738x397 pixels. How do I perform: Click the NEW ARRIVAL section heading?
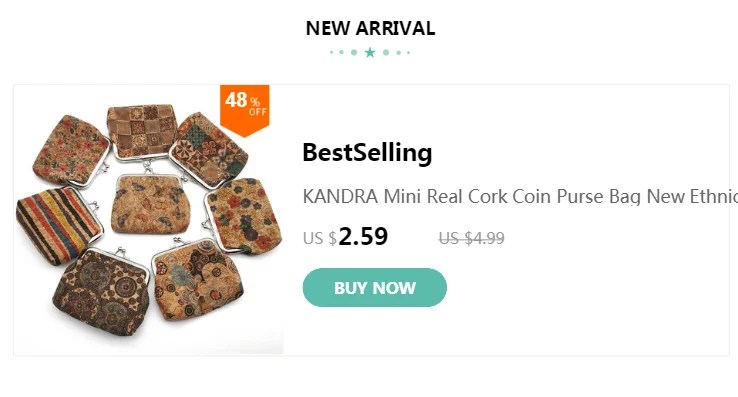point(370,28)
